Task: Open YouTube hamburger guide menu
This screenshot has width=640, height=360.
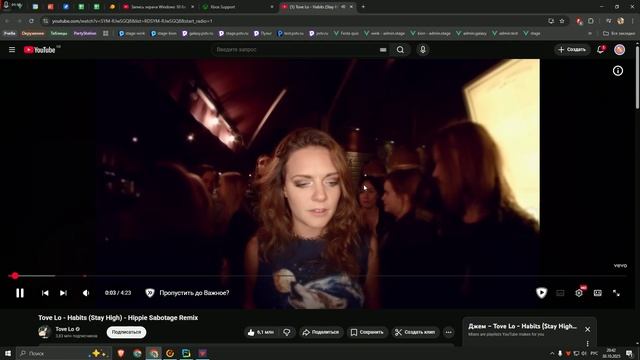Action: click(12, 49)
